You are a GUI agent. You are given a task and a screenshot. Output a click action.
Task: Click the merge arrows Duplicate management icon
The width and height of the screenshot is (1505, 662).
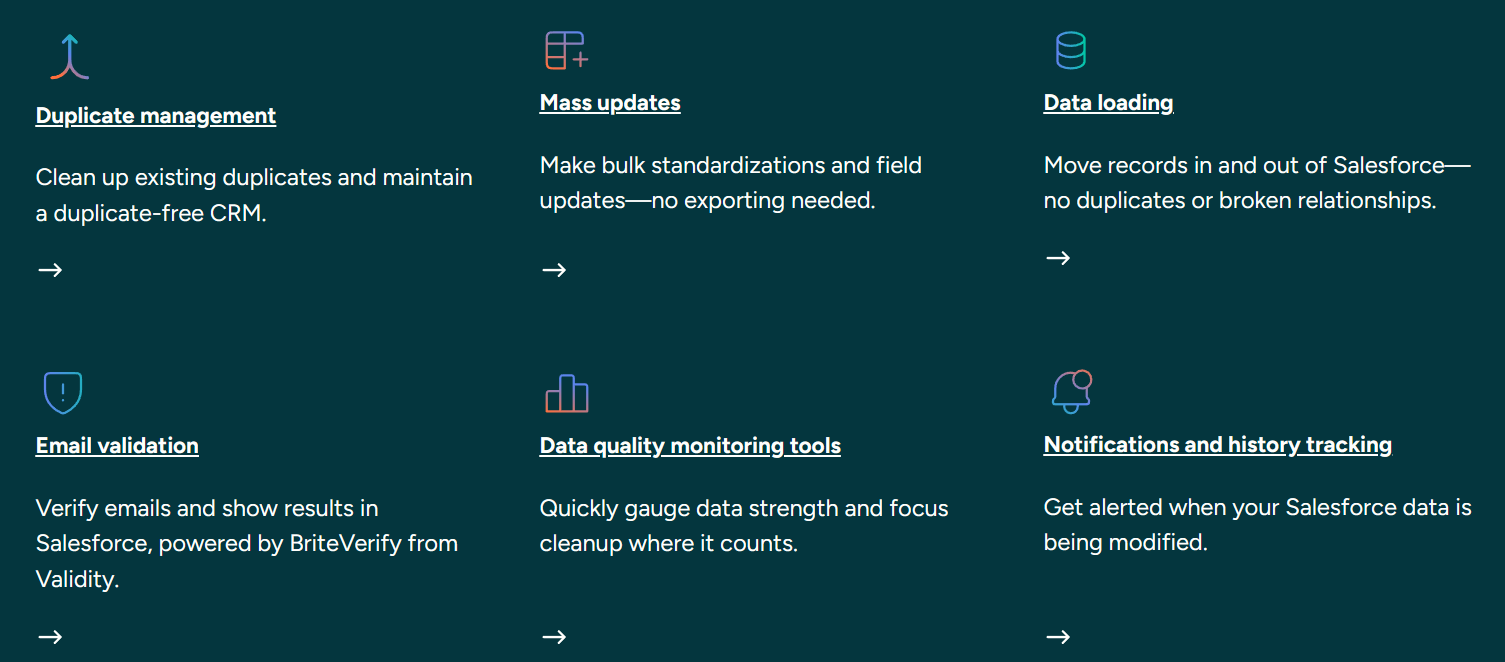coord(70,56)
